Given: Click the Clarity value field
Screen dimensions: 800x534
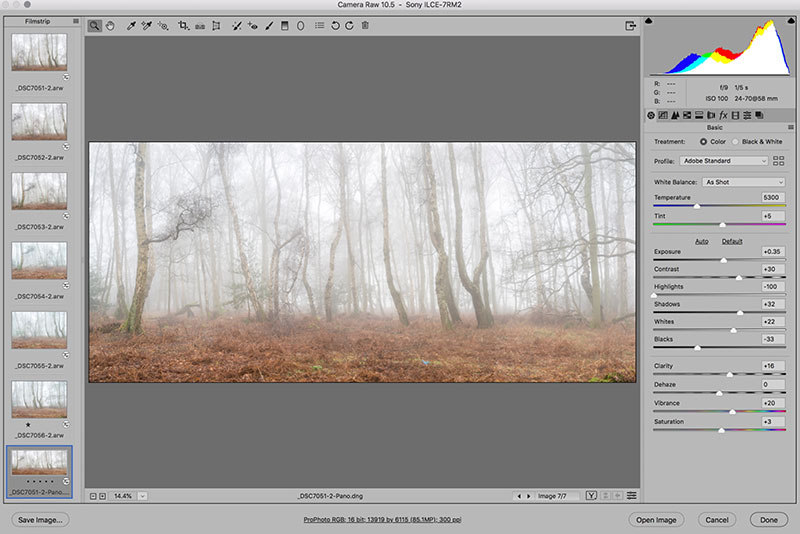Looking at the screenshot, I should [772, 366].
